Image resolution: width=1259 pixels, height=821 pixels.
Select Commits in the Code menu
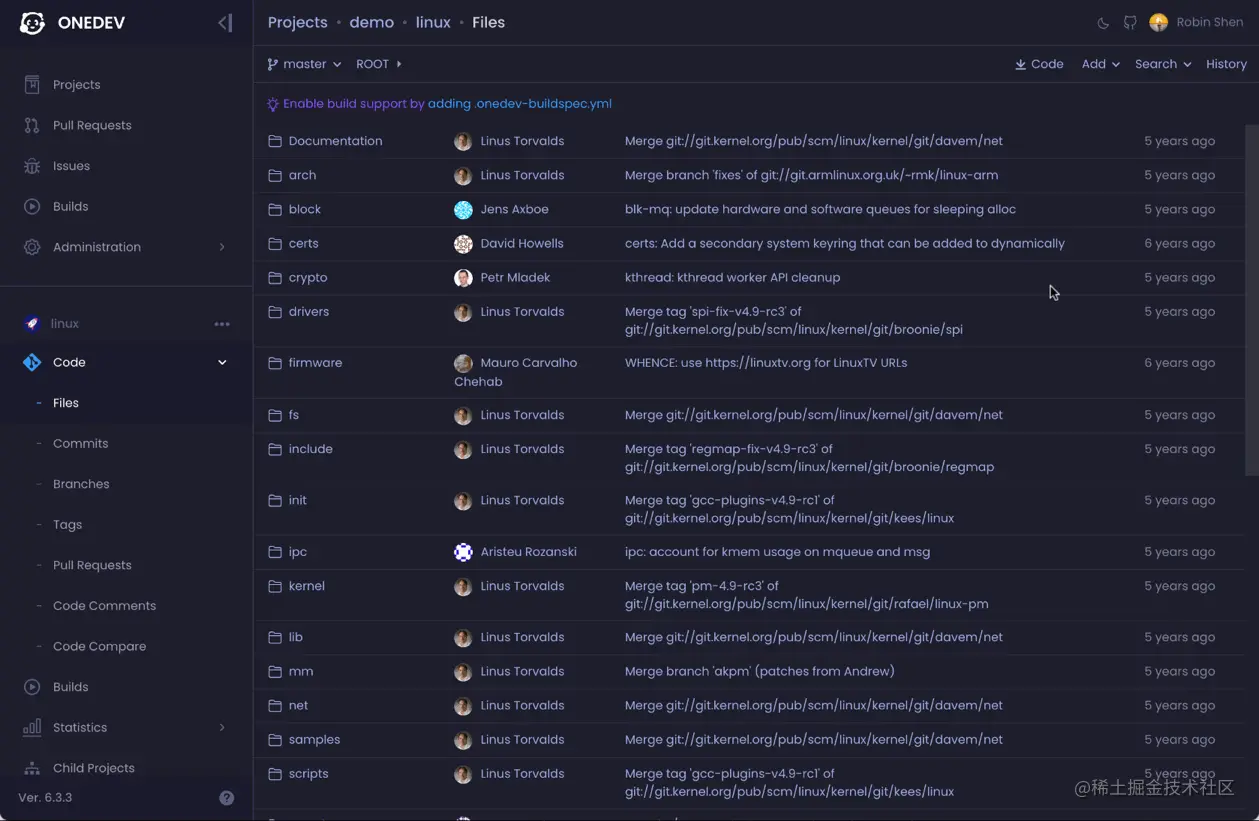tap(80, 444)
